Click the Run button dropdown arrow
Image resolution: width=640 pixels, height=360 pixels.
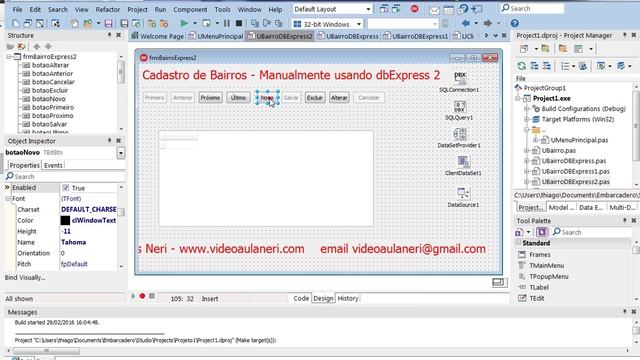pos(195,24)
